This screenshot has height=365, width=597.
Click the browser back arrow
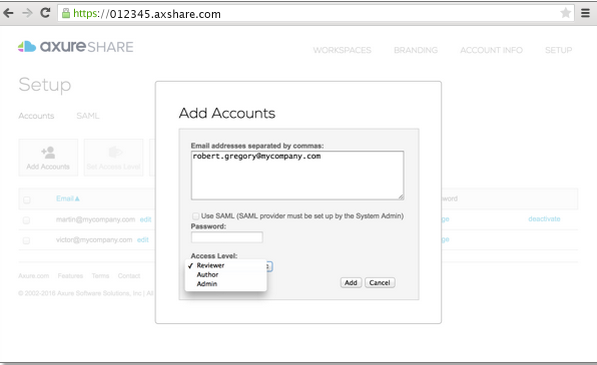point(8,13)
